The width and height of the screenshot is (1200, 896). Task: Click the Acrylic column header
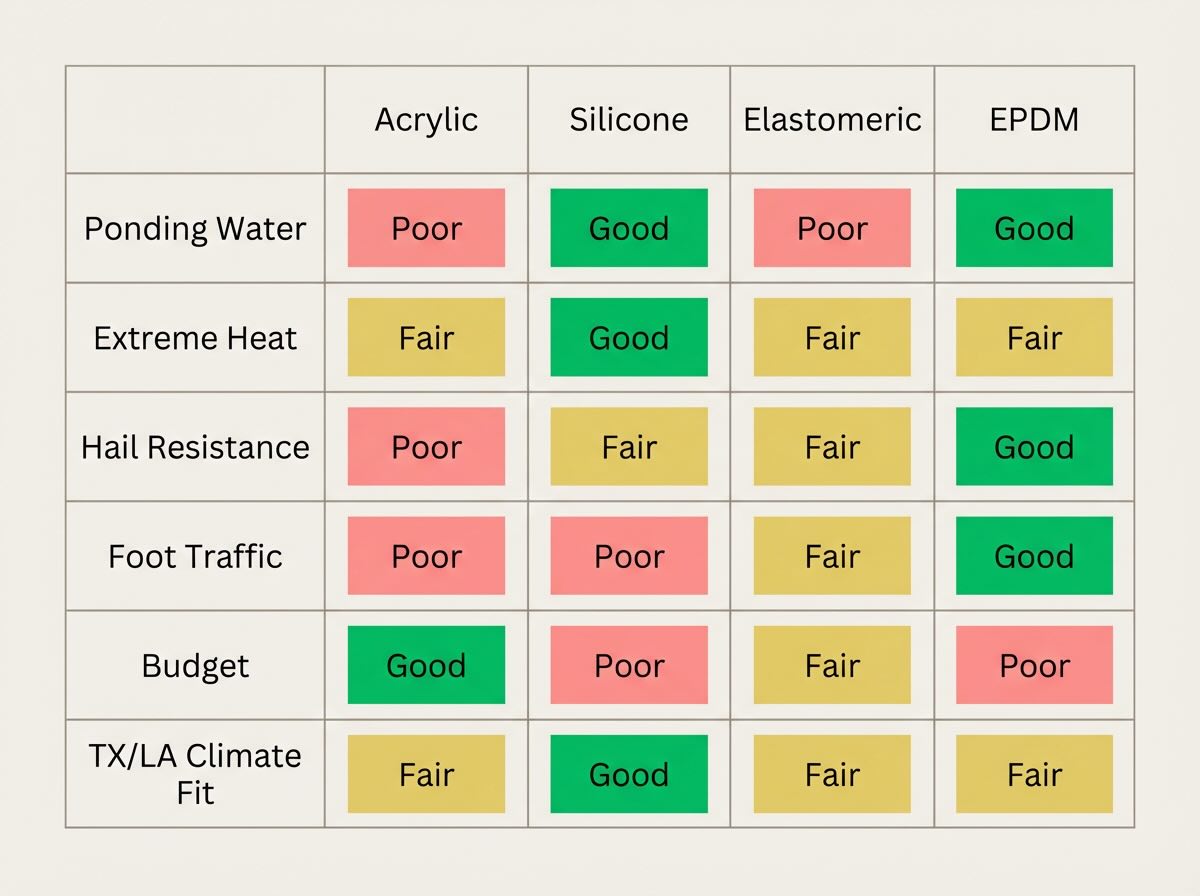(x=426, y=120)
